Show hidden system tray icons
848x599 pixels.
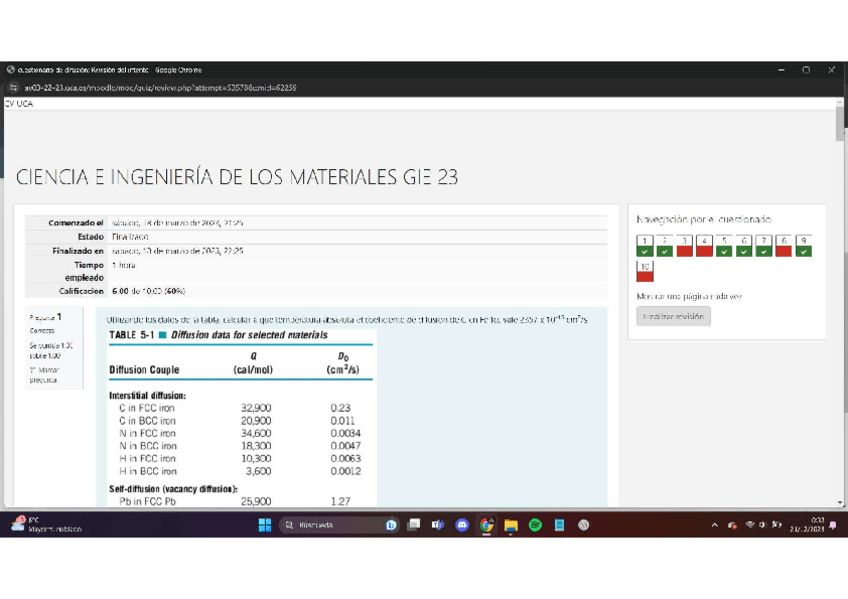[x=715, y=525]
